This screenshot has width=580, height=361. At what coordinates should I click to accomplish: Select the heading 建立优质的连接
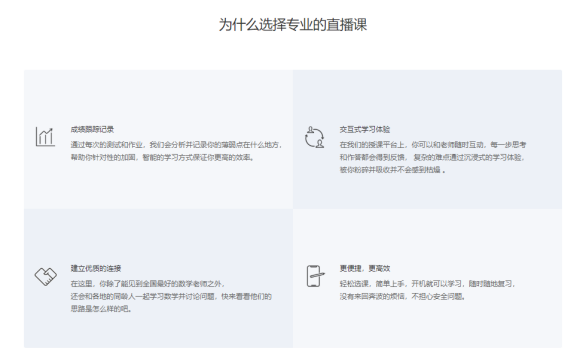pos(96,269)
